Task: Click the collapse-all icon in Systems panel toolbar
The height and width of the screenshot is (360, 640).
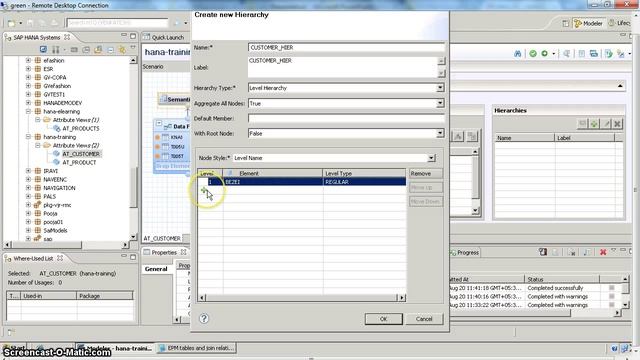Action: coord(111,50)
